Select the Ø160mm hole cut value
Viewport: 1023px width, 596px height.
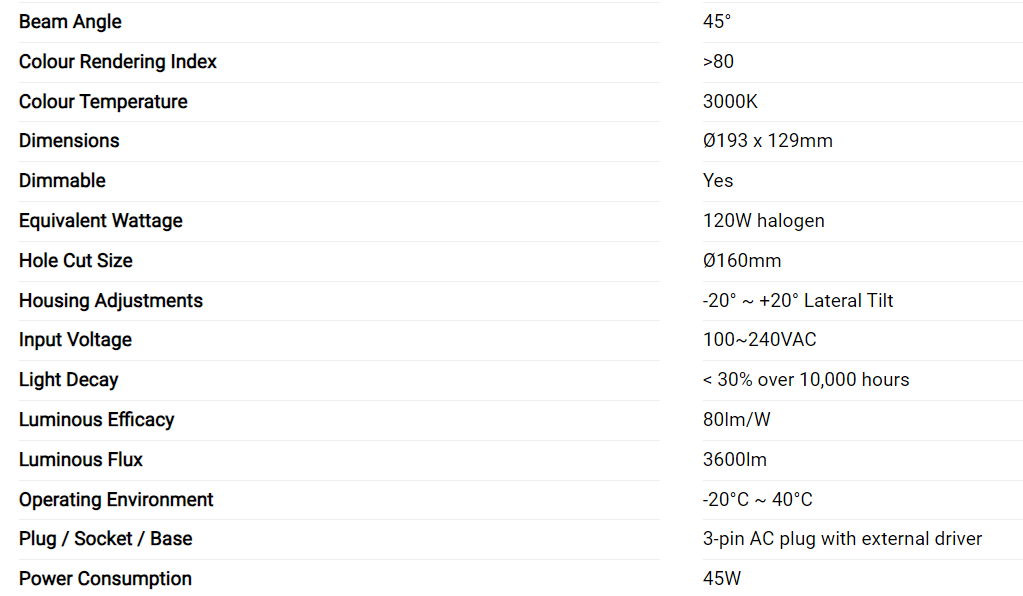click(742, 261)
